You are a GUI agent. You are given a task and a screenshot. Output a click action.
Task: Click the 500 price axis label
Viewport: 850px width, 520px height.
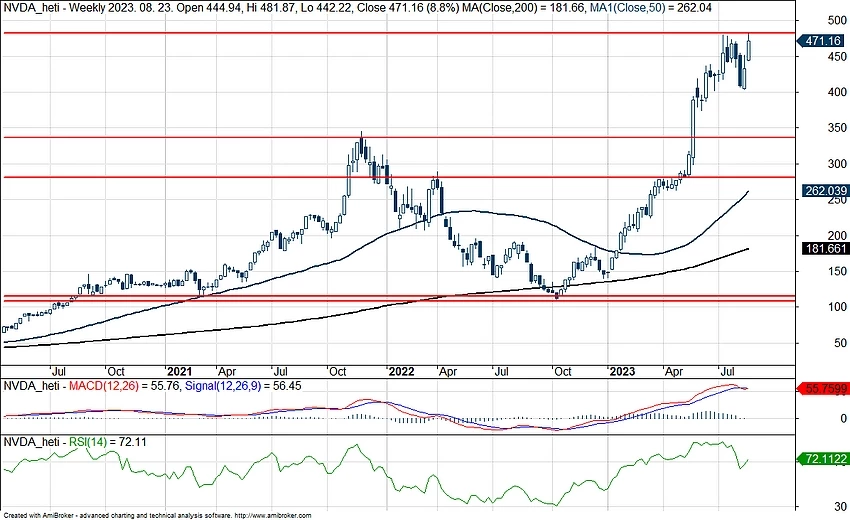pos(837,21)
